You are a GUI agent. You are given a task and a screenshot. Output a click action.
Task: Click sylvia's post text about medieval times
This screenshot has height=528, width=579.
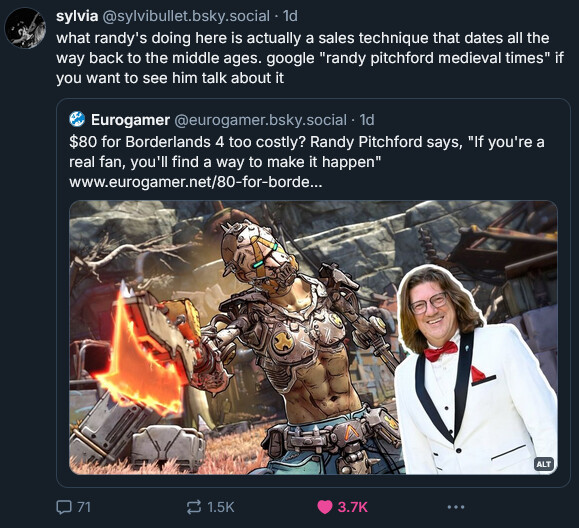point(310,58)
